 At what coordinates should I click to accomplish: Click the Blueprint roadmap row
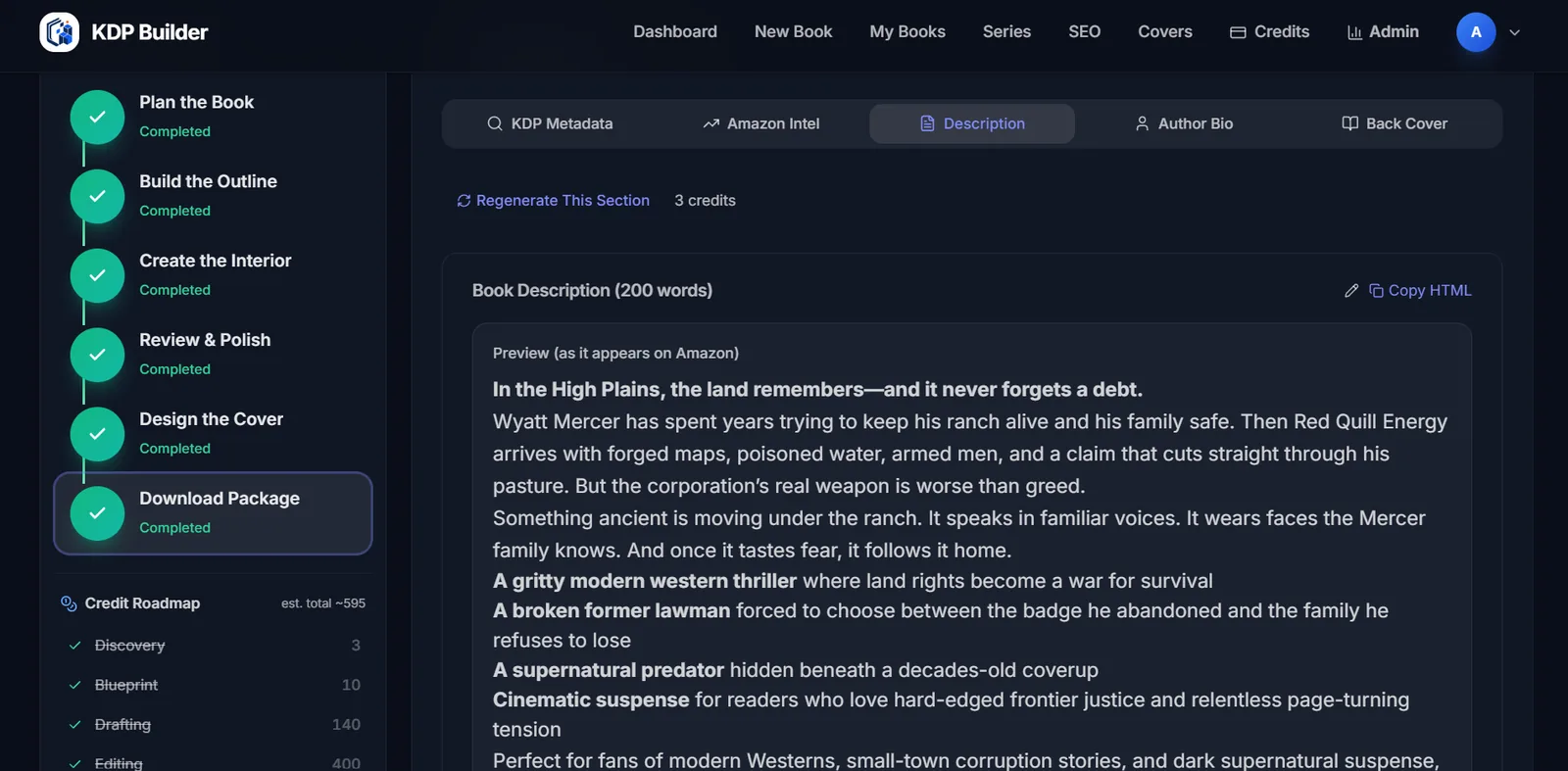click(x=215, y=685)
